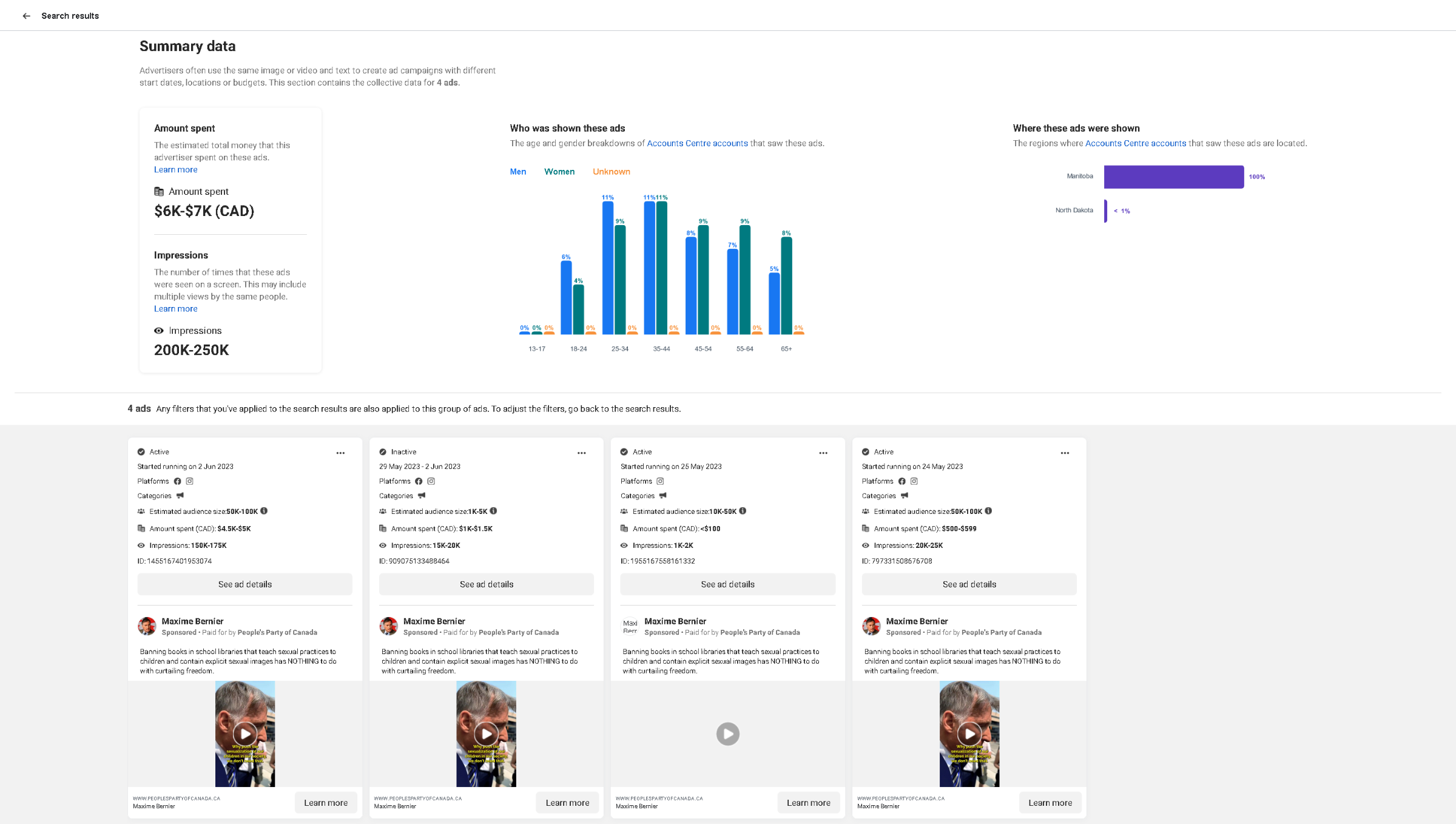
Task: Click the $6K-$7K (CAD) amount value
Action: pyautogui.click(x=204, y=211)
